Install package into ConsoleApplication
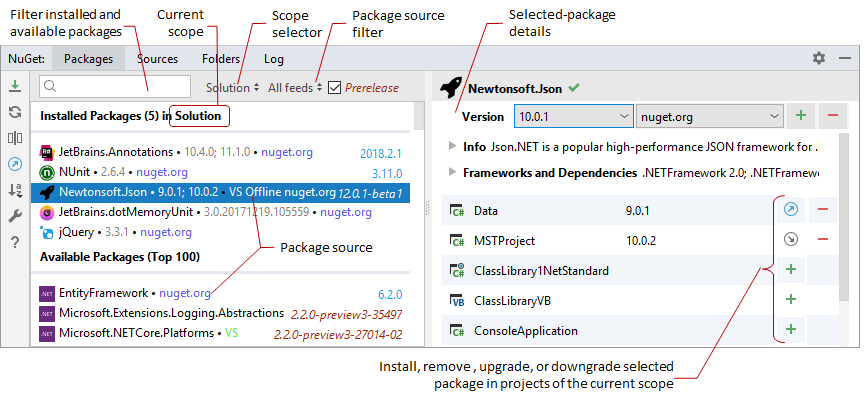Image resolution: width=868 pixels, height=398 pixels. coord(792,329)
